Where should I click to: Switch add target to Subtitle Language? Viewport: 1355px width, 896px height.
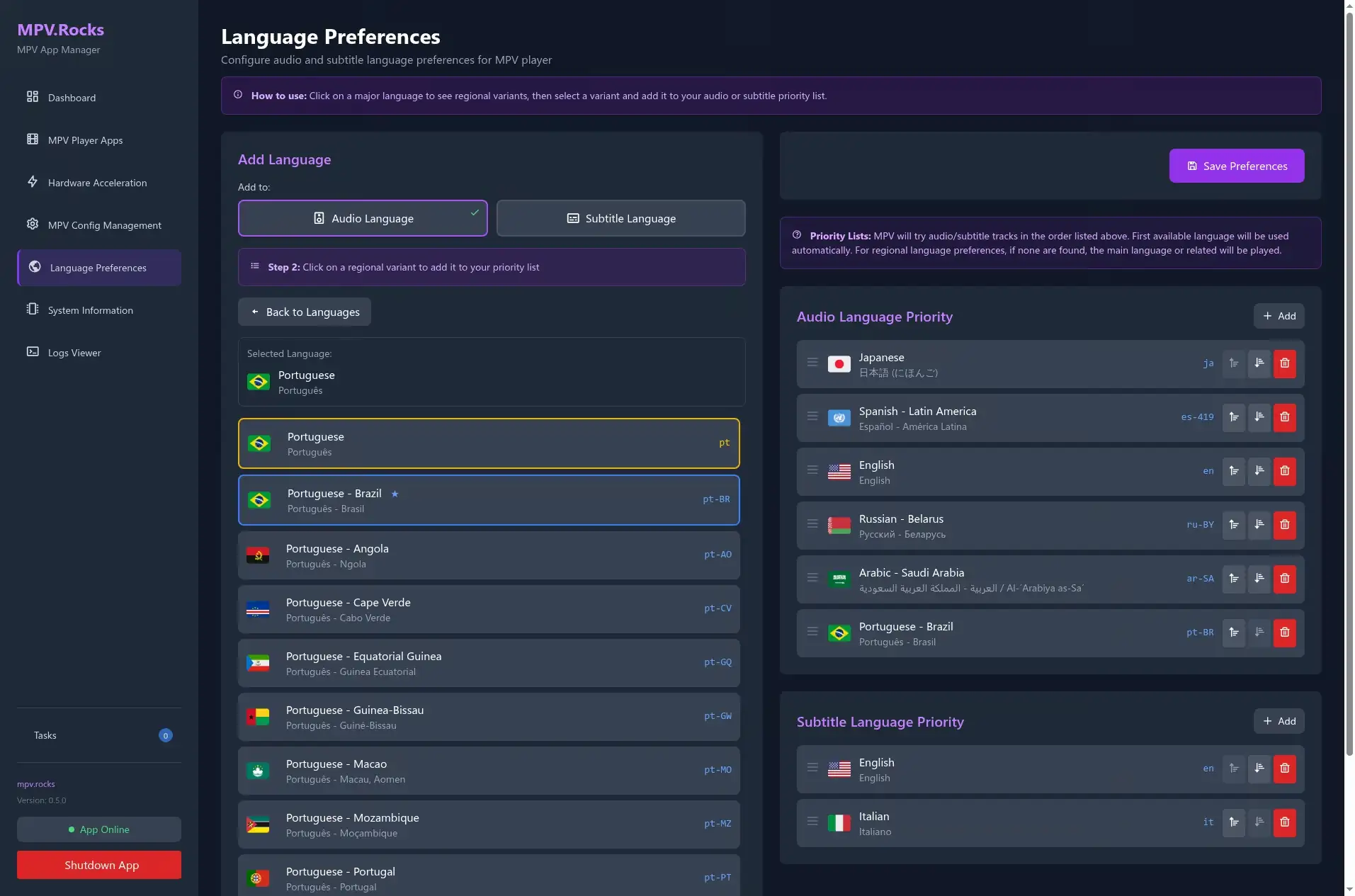pyautogui.click(x=620, y=218)
